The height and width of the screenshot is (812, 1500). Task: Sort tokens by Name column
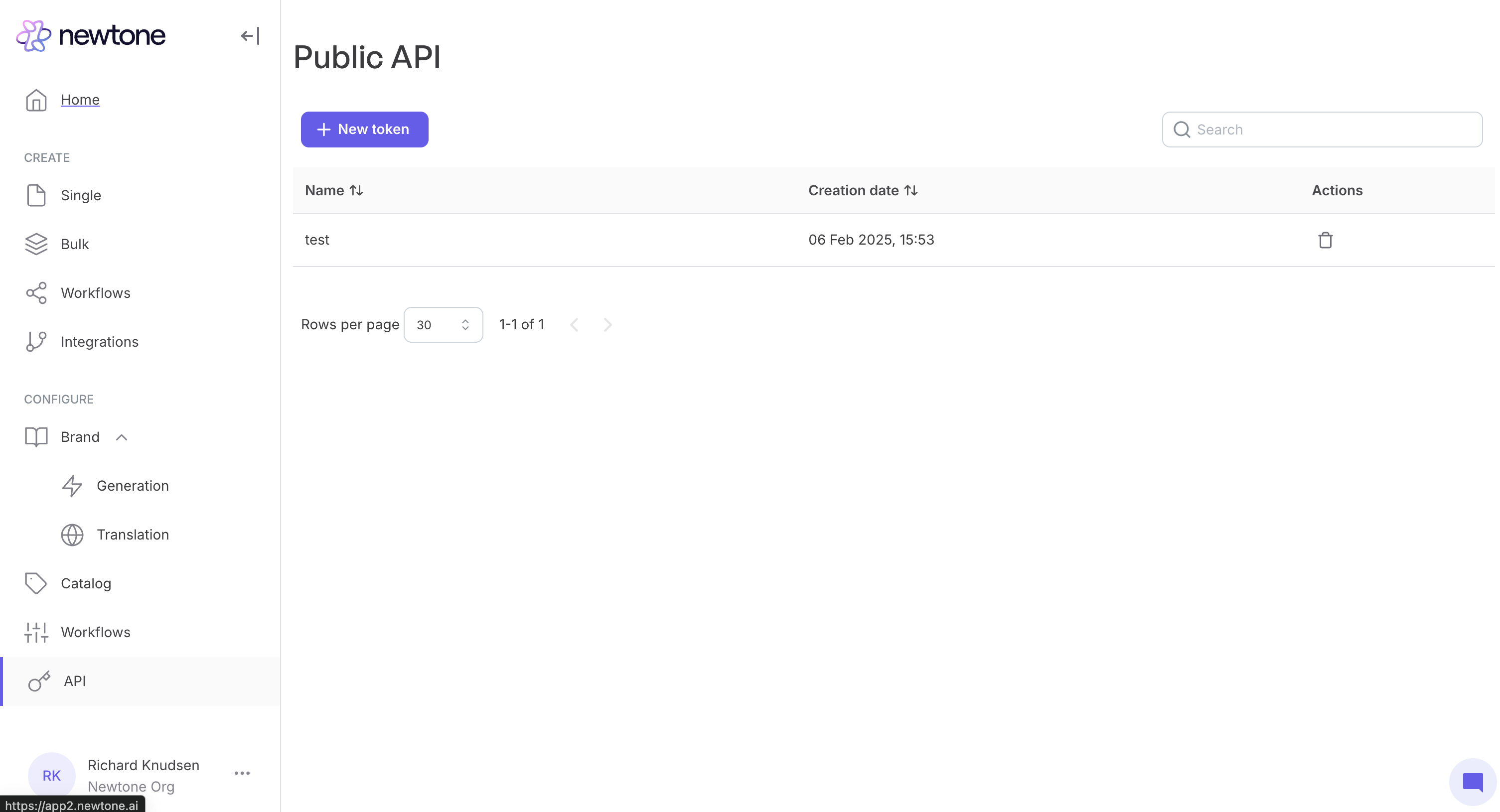(x=334, y=190)
